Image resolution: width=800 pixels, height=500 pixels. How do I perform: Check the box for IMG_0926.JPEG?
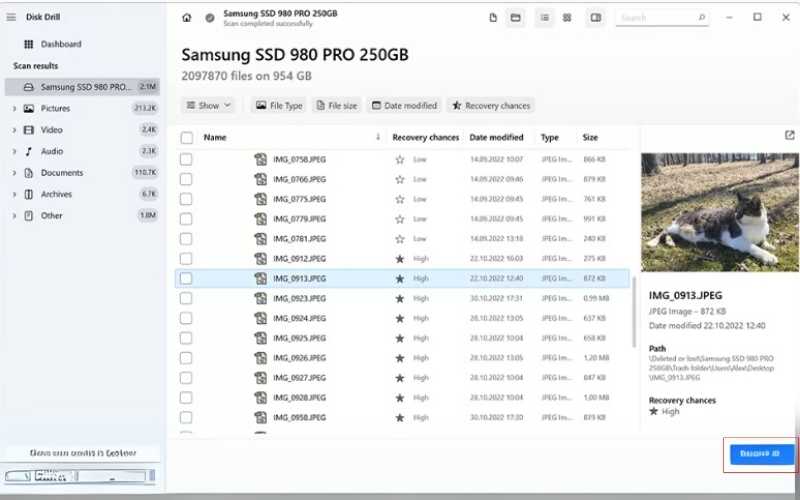pos(186,358)
